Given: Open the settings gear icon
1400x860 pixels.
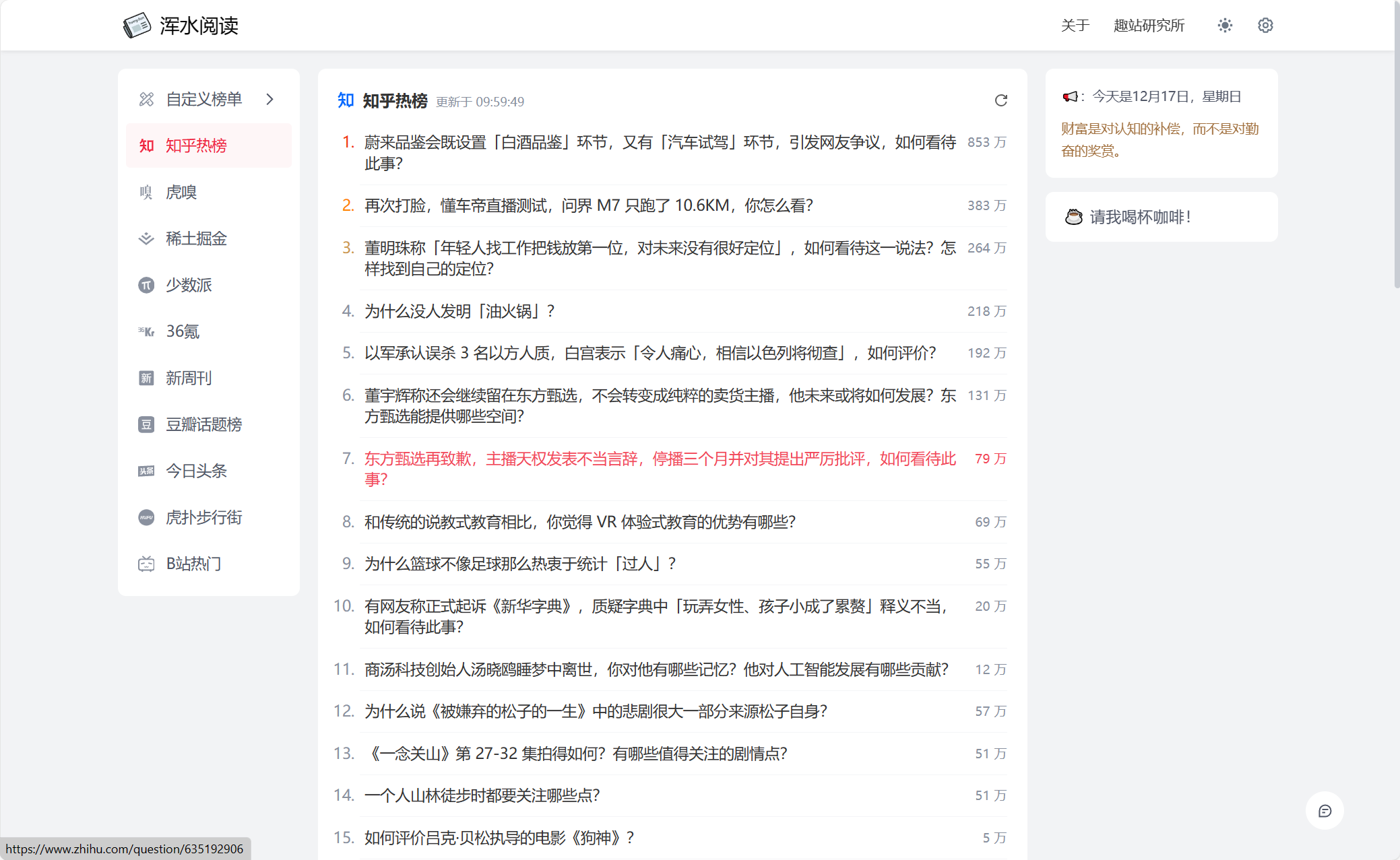Looking at the screenshot, I should coord(1265,26).
